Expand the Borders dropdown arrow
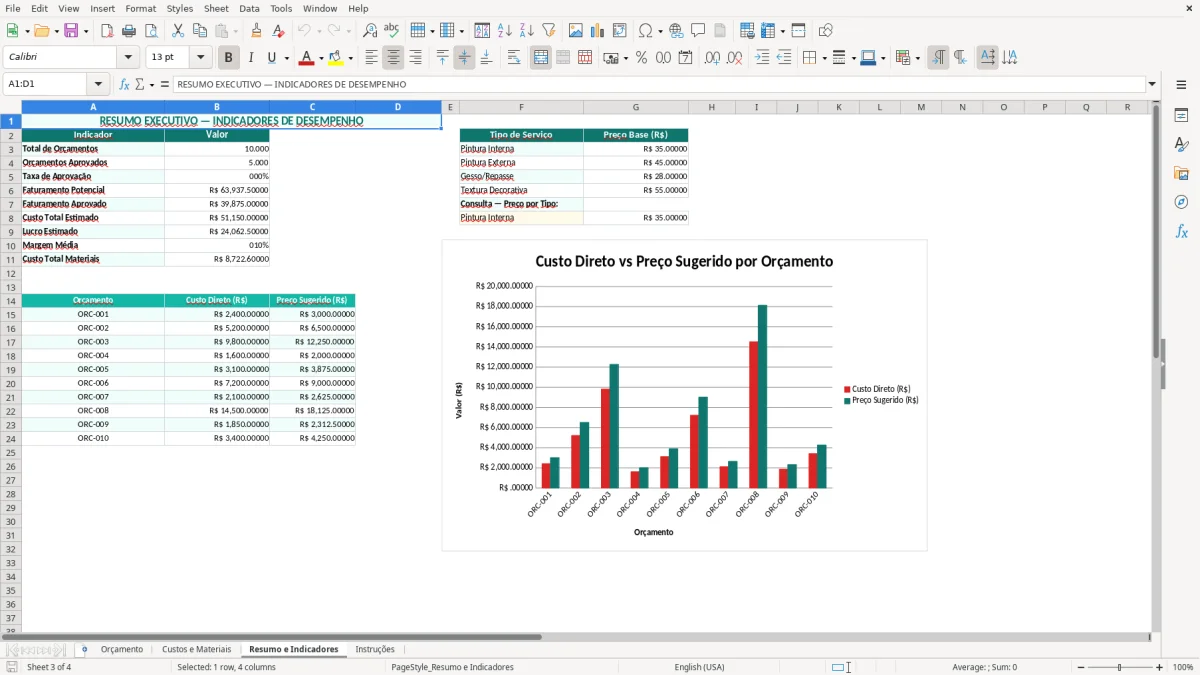 click(824, 58)
